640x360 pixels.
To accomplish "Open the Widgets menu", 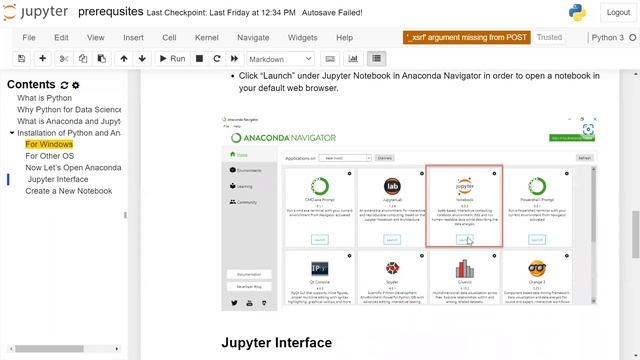I will tap(302, 38).
